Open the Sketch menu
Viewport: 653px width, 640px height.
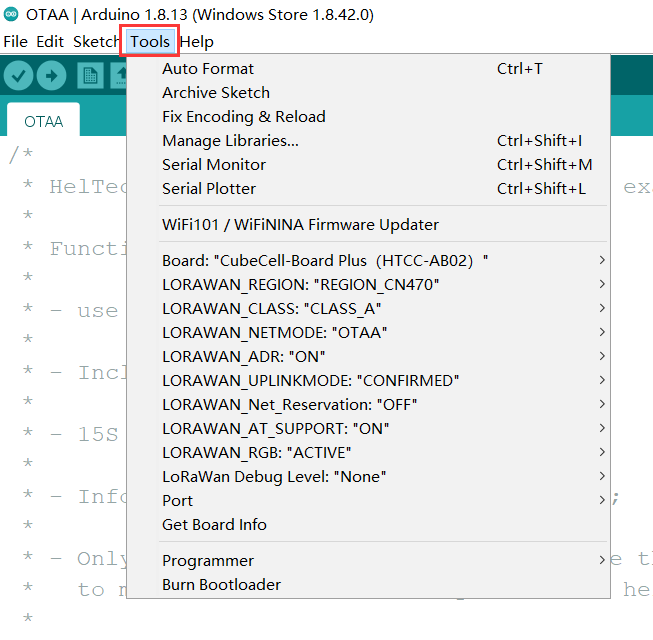click(96, 42)
